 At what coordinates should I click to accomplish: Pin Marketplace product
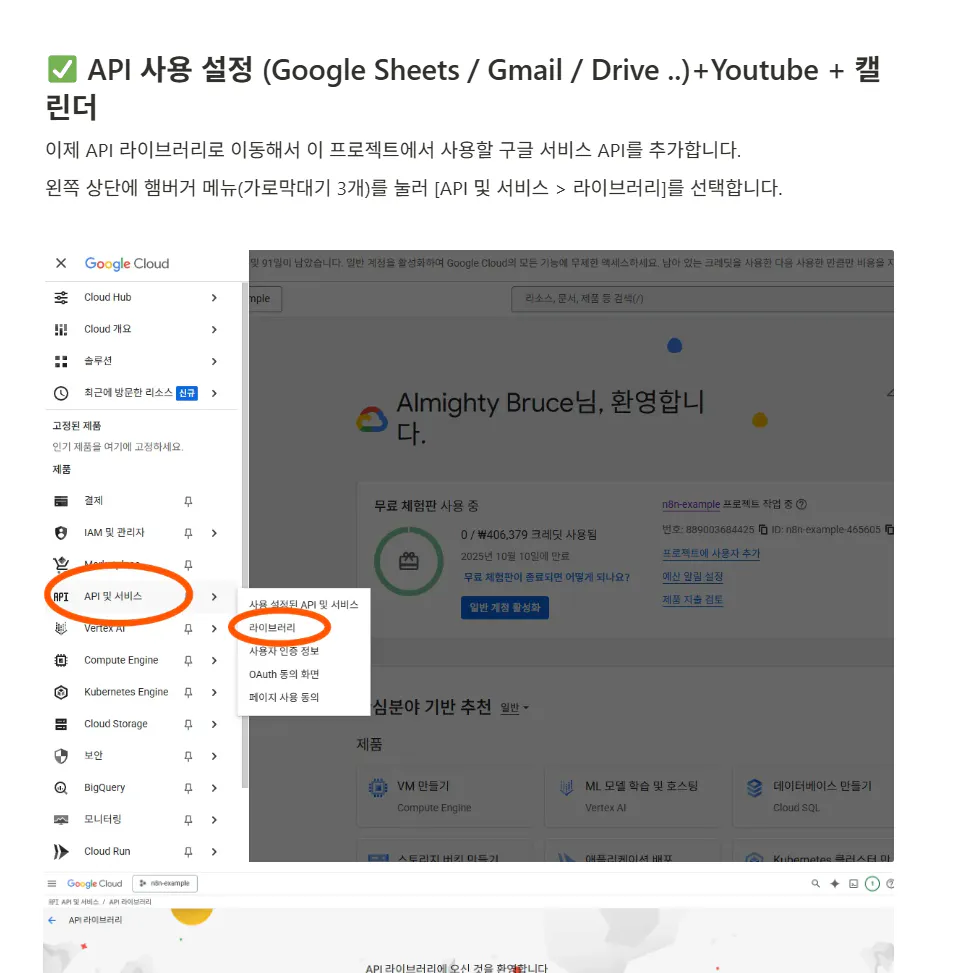pos(188,565)
